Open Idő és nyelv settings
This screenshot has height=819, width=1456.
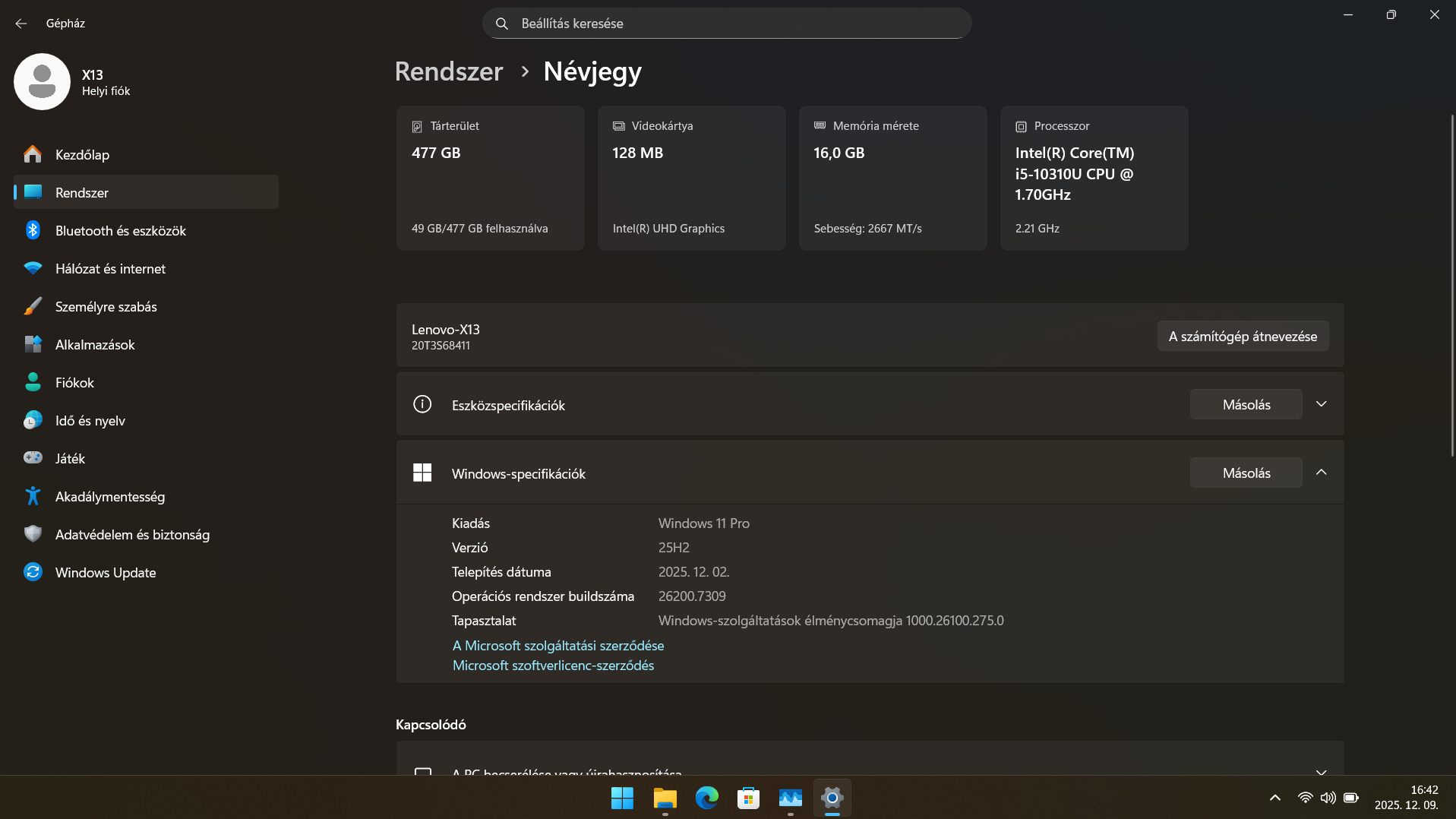coord(146,420)
